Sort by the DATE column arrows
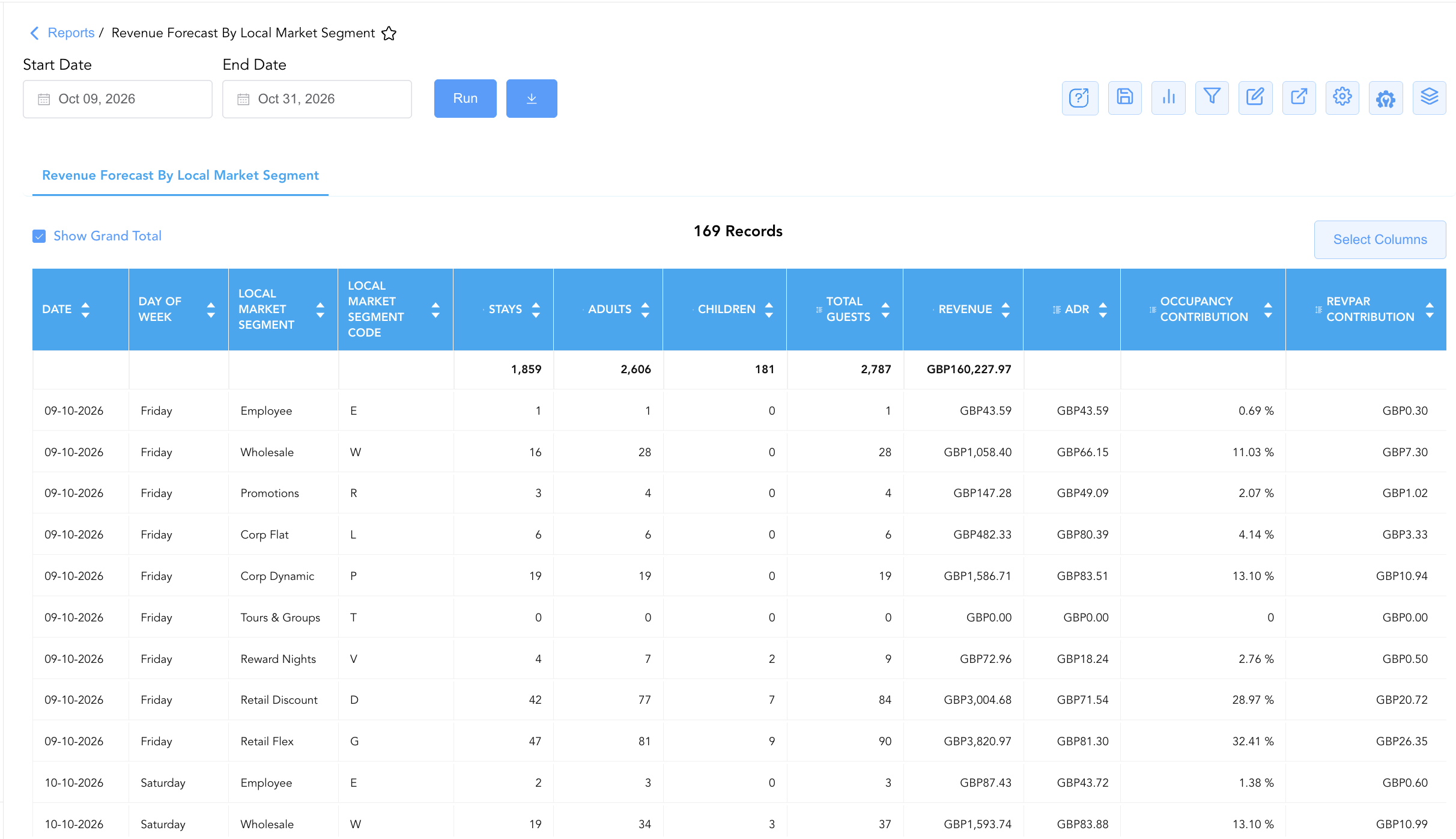1456x839 pixels. pos(85,310)
